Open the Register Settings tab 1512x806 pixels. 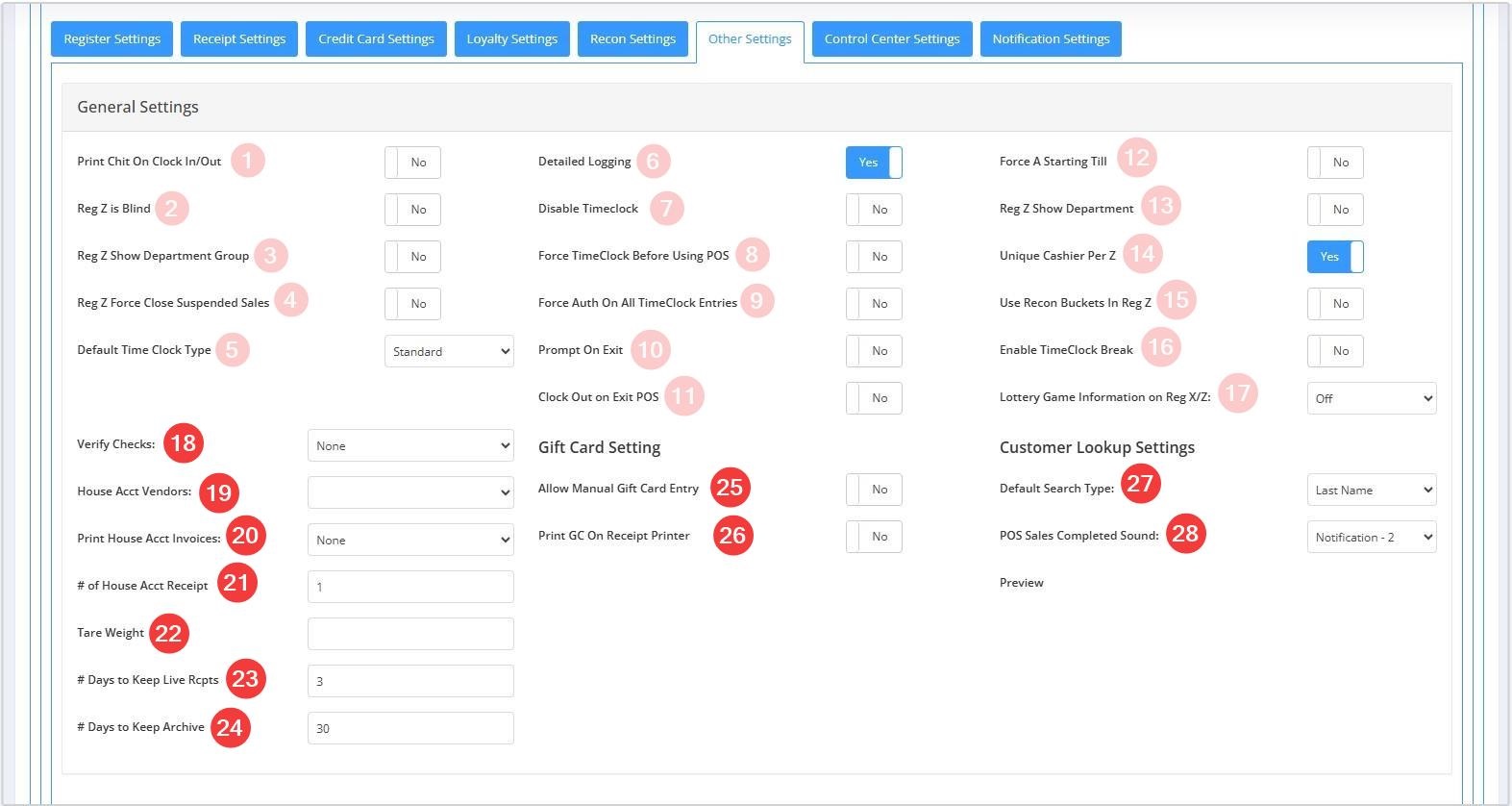[x=112, y=39]
